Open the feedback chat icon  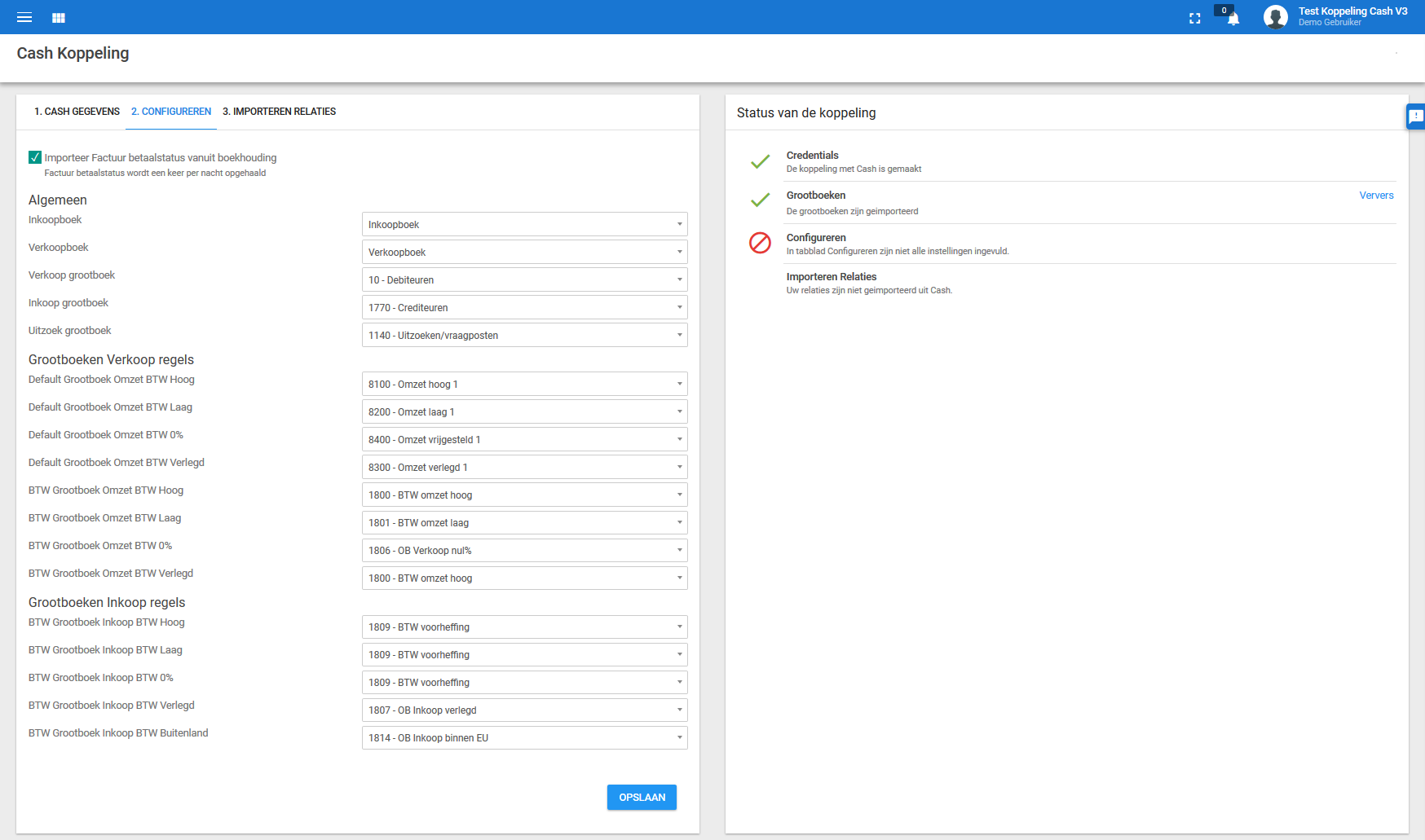pos(1416,117)
